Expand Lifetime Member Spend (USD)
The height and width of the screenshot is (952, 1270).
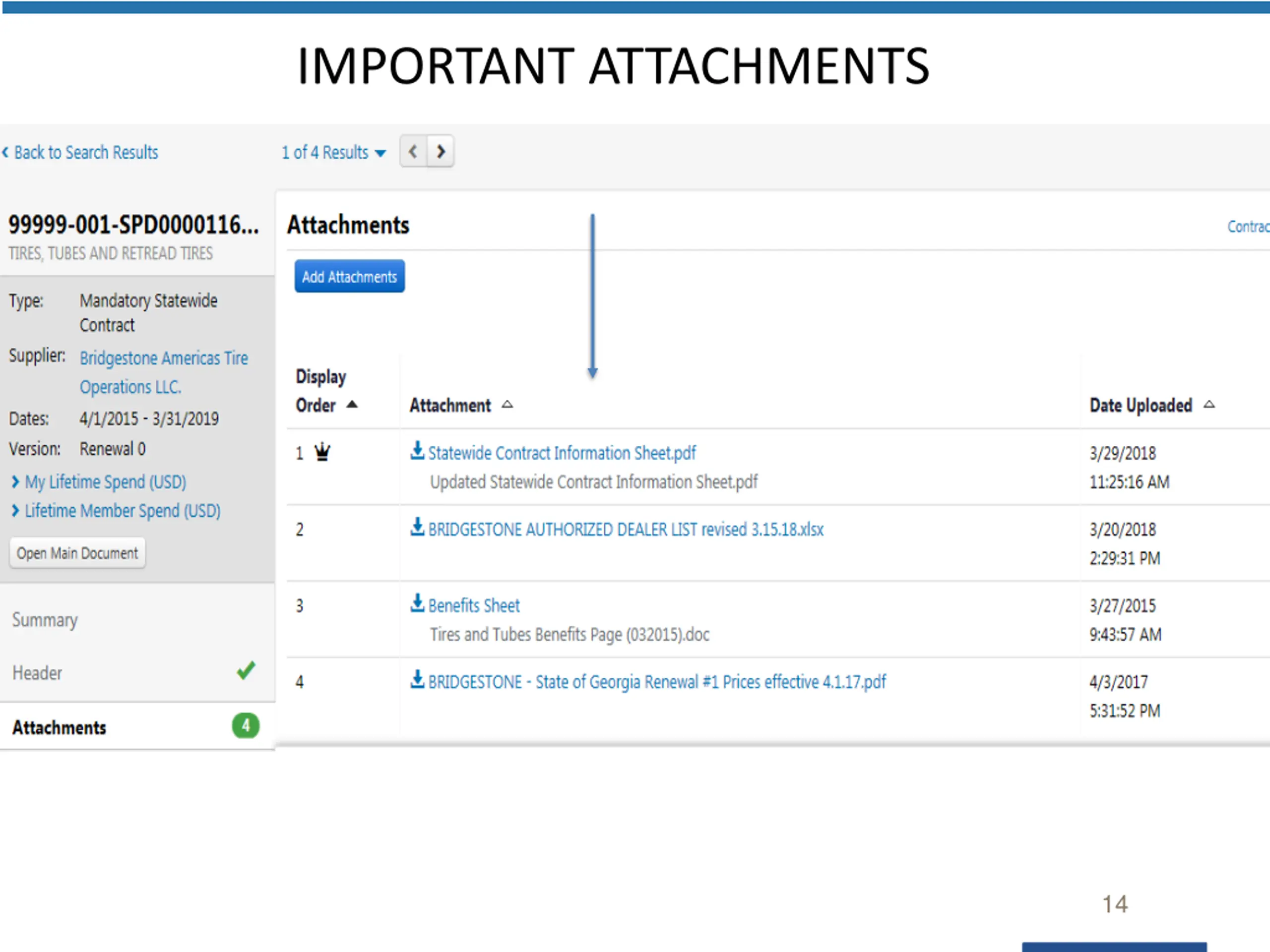117,511
